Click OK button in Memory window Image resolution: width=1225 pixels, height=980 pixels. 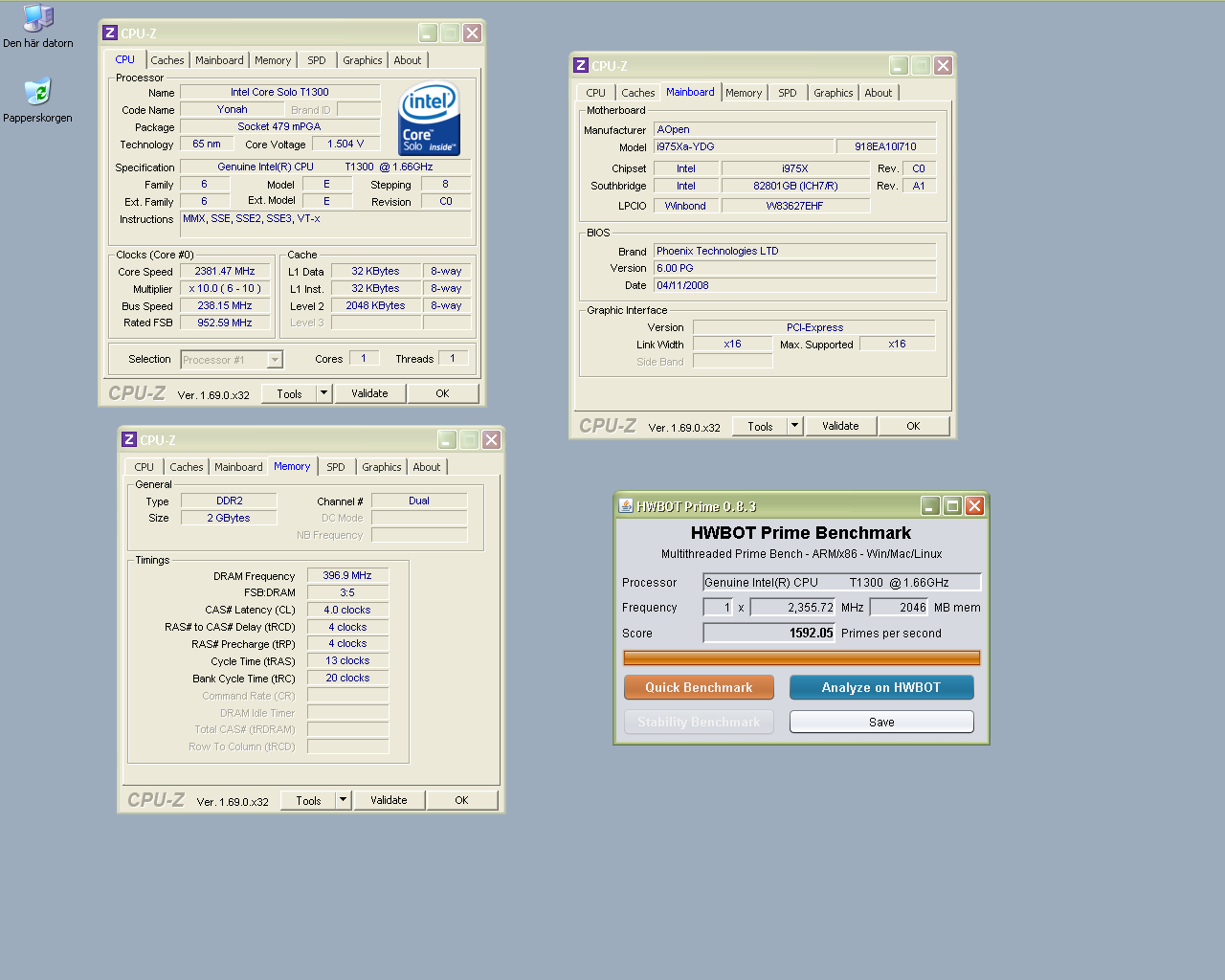(461, 800)
